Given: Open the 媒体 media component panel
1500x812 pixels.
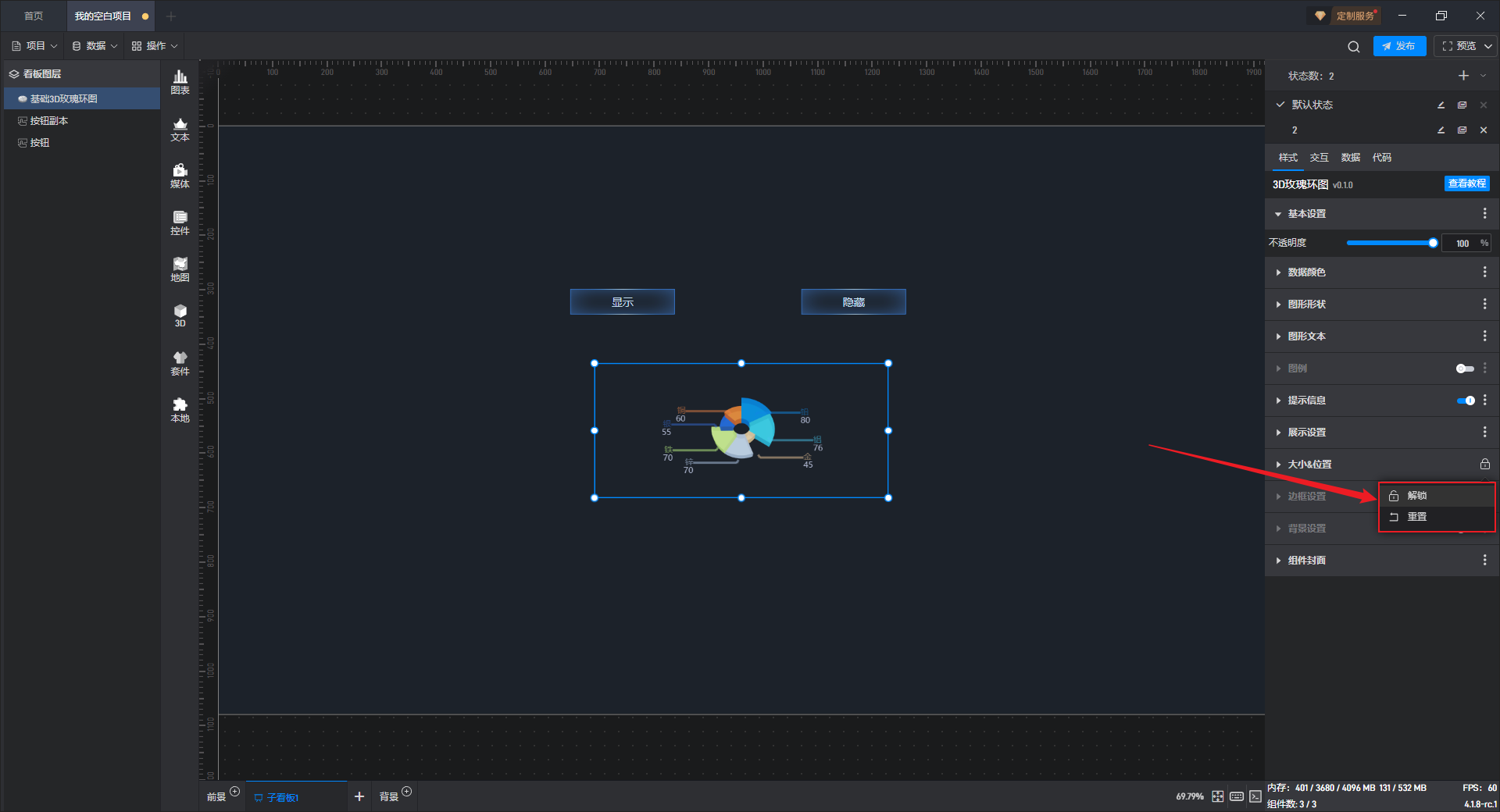Looking at the screenshot, I should click(x=180, y=176).
